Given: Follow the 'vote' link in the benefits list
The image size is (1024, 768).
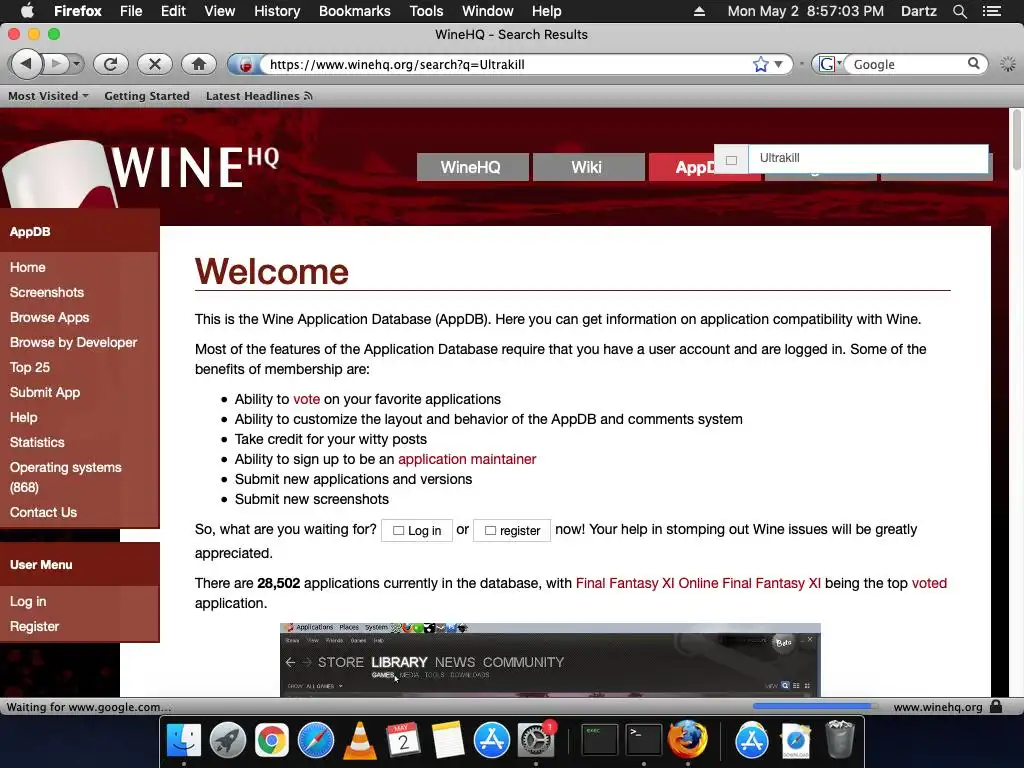Looking at the screenshot, I should [306, 399].
